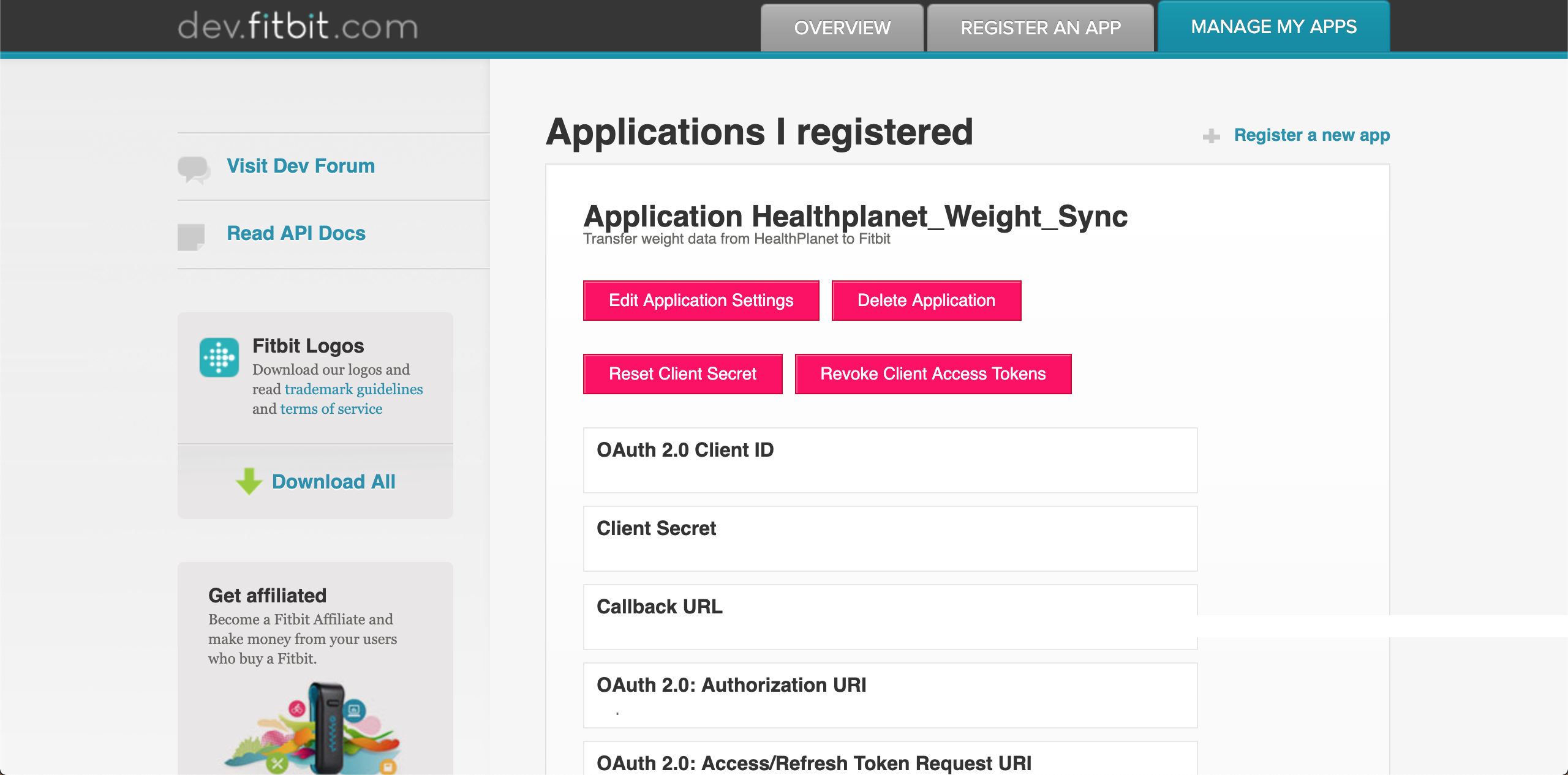Click the green download arrow icon
The height and width of the screenshot is (775, 1568).
click(249, 481)
